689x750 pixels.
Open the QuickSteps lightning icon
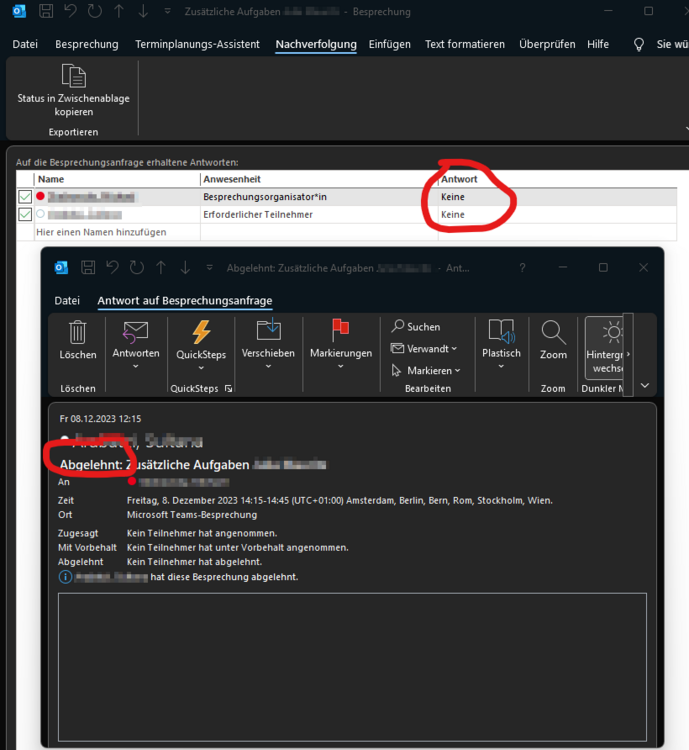[201, 333]
